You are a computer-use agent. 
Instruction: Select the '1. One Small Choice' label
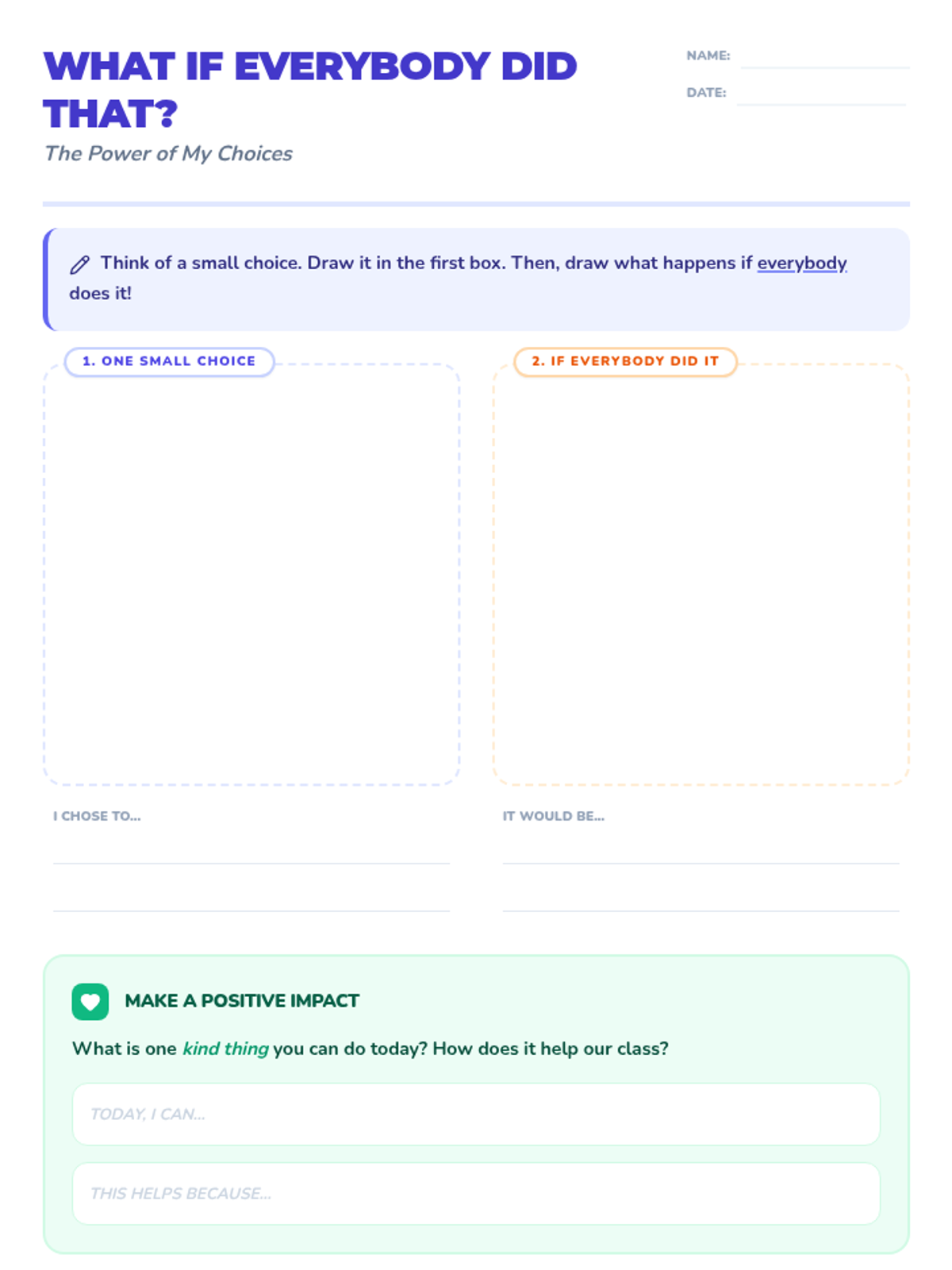point(169,361)
